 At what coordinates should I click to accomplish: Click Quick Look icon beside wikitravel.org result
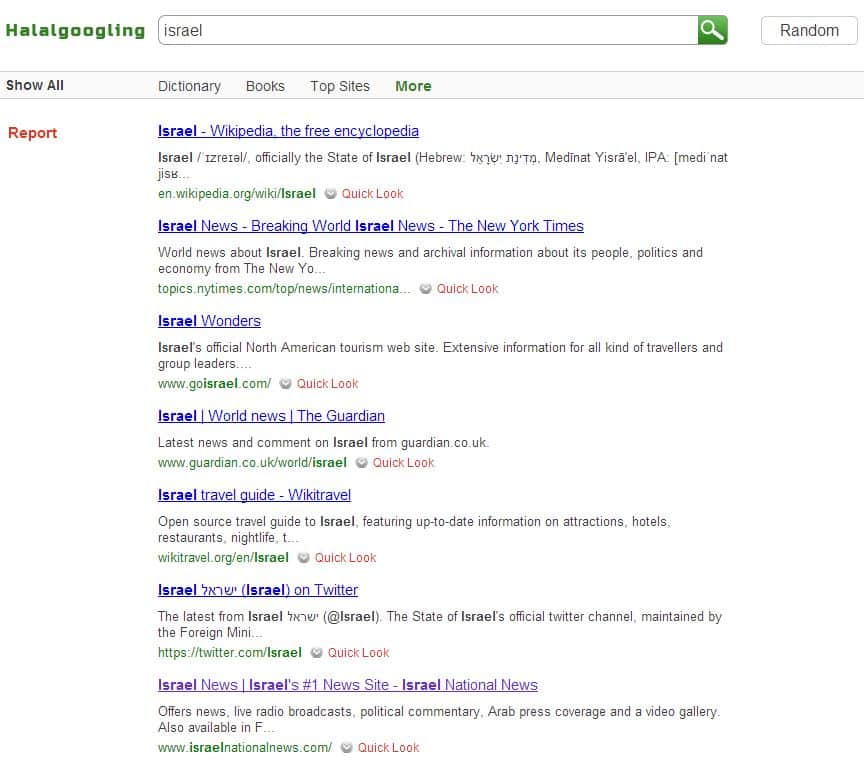303,558
